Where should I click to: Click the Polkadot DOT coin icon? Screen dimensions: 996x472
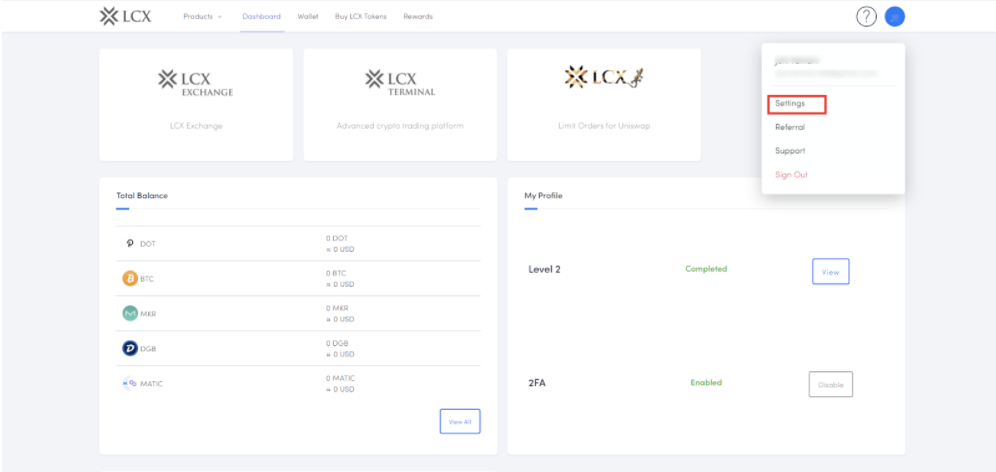(130, 243)
